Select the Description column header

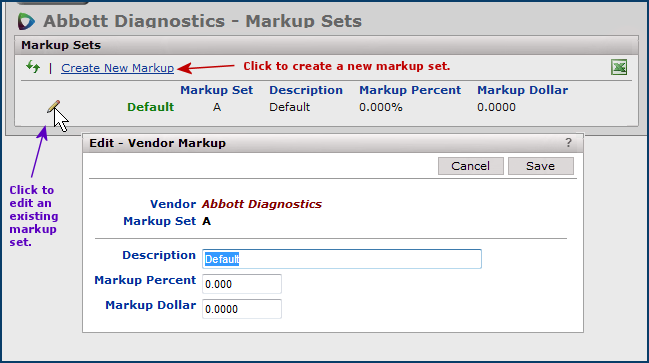point(306,90)
